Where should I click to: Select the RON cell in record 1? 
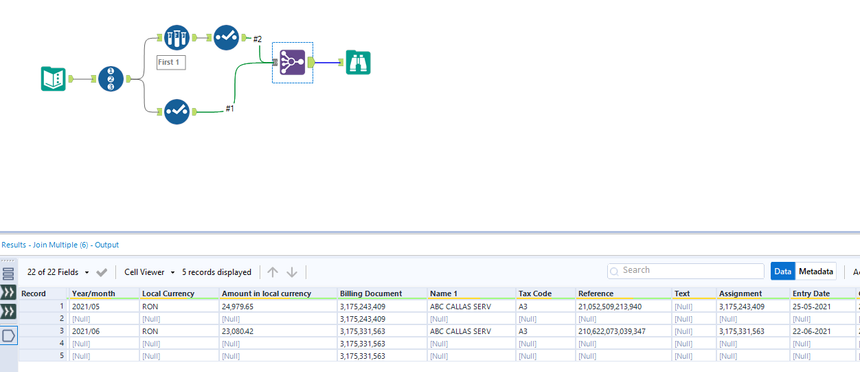point(179,306)
